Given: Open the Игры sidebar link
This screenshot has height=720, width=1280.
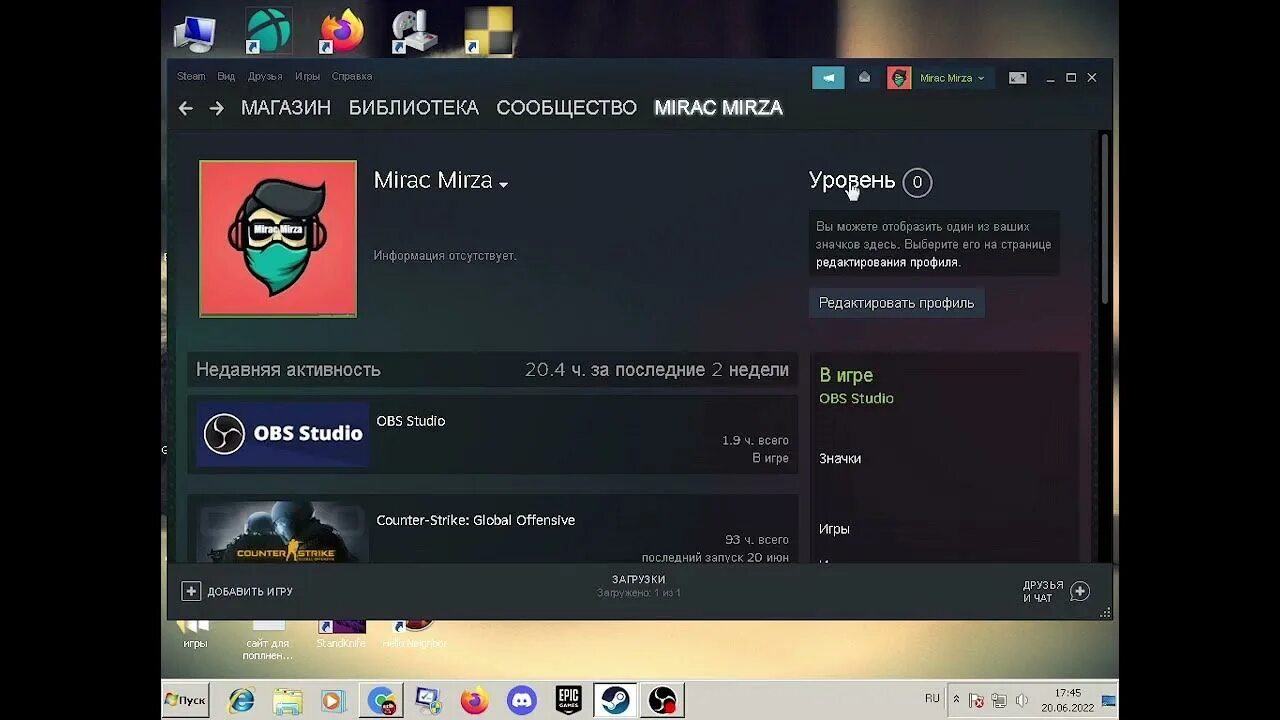Looking at the screenshot, I should point(834,528).
